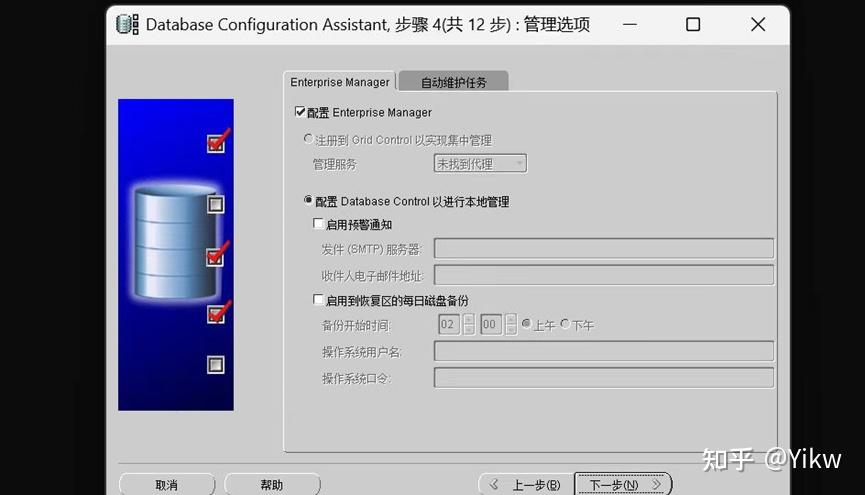Image resolution: width=865 pixels, height=495 pixels.
Task: Uncheck 配置 Enterprise Manager checkbox
Action: (x=300, y=112)
